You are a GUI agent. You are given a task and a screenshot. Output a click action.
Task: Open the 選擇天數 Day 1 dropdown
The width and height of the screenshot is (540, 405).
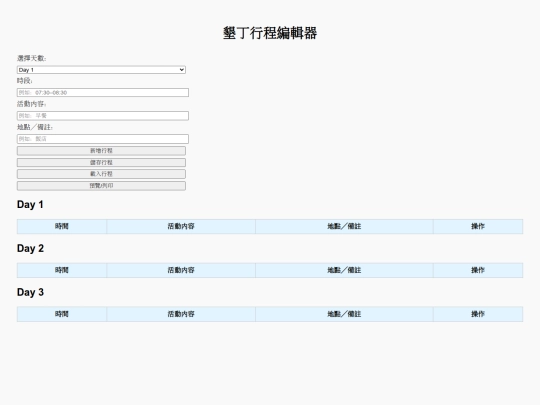101,70
